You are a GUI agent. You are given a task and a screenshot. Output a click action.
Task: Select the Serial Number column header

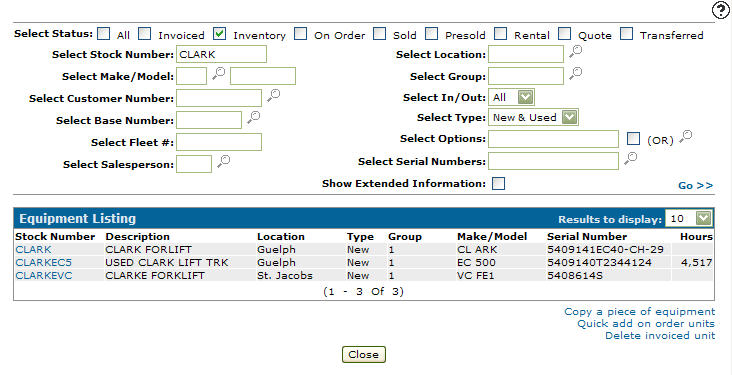pos(587,236)
